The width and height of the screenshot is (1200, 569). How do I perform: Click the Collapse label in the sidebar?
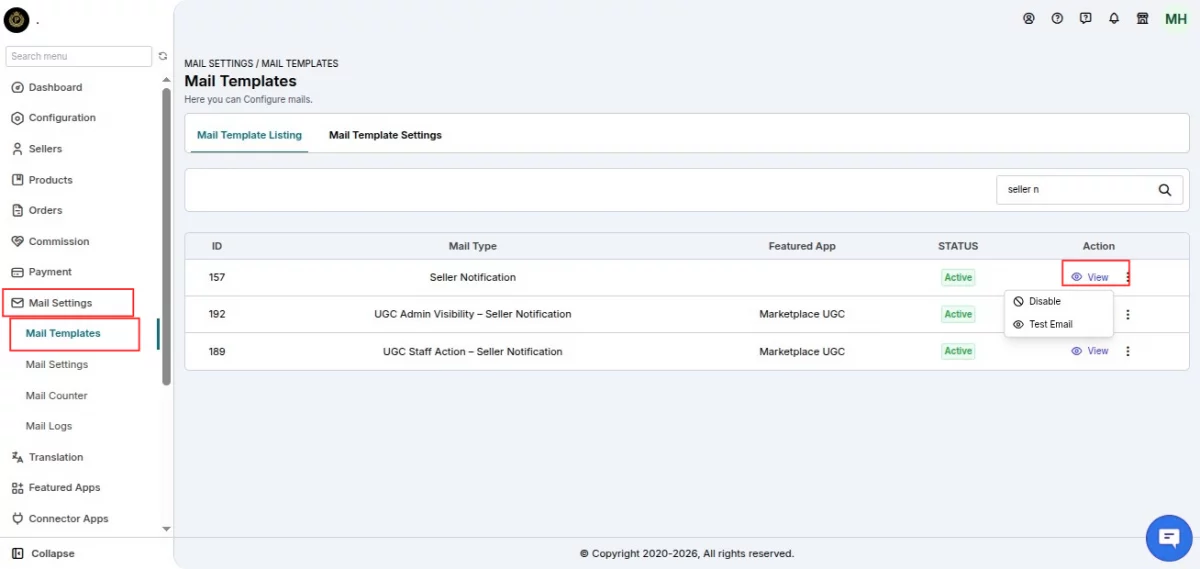[x=53, y=554]
